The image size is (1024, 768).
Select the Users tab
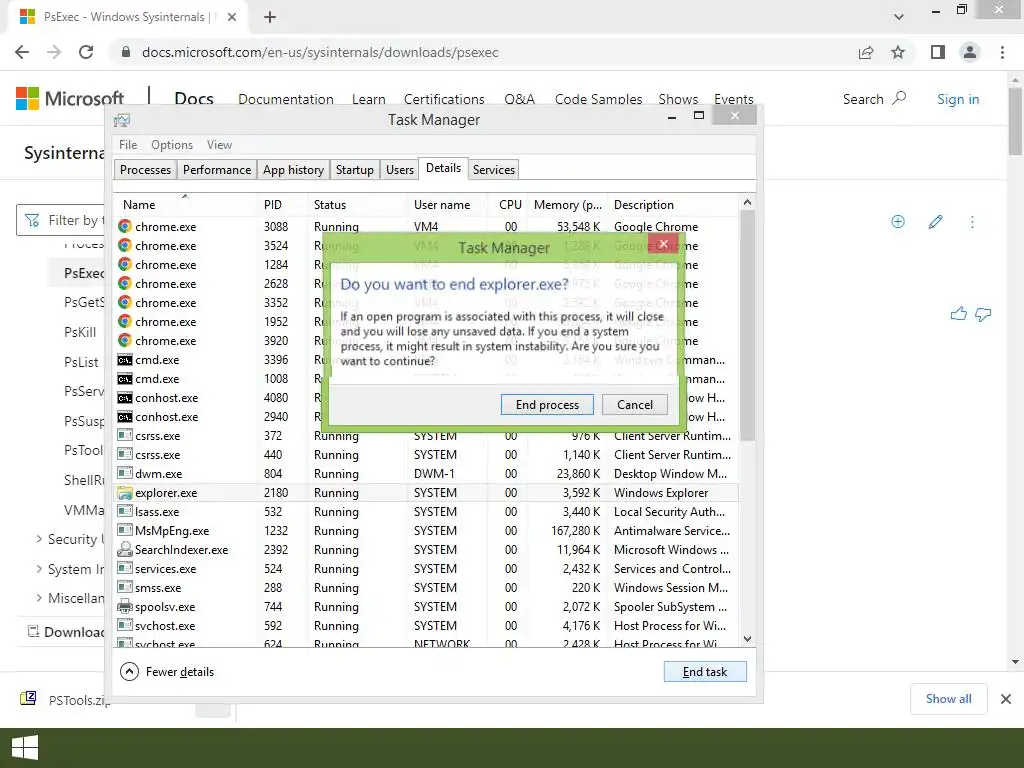[x=400, y=170]
